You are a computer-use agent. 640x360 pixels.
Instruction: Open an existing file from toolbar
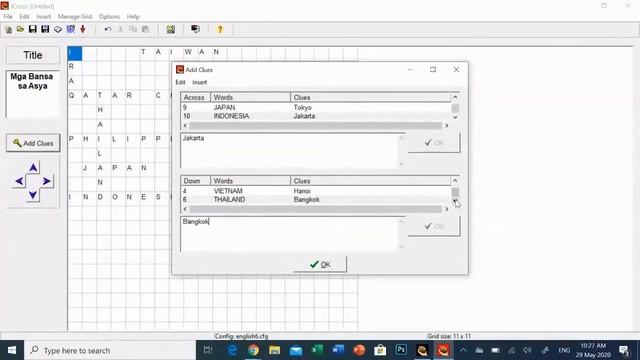(x=20, y=29)
